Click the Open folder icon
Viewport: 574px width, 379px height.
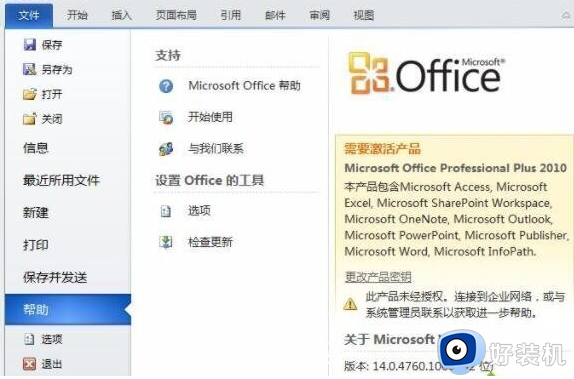30,94
